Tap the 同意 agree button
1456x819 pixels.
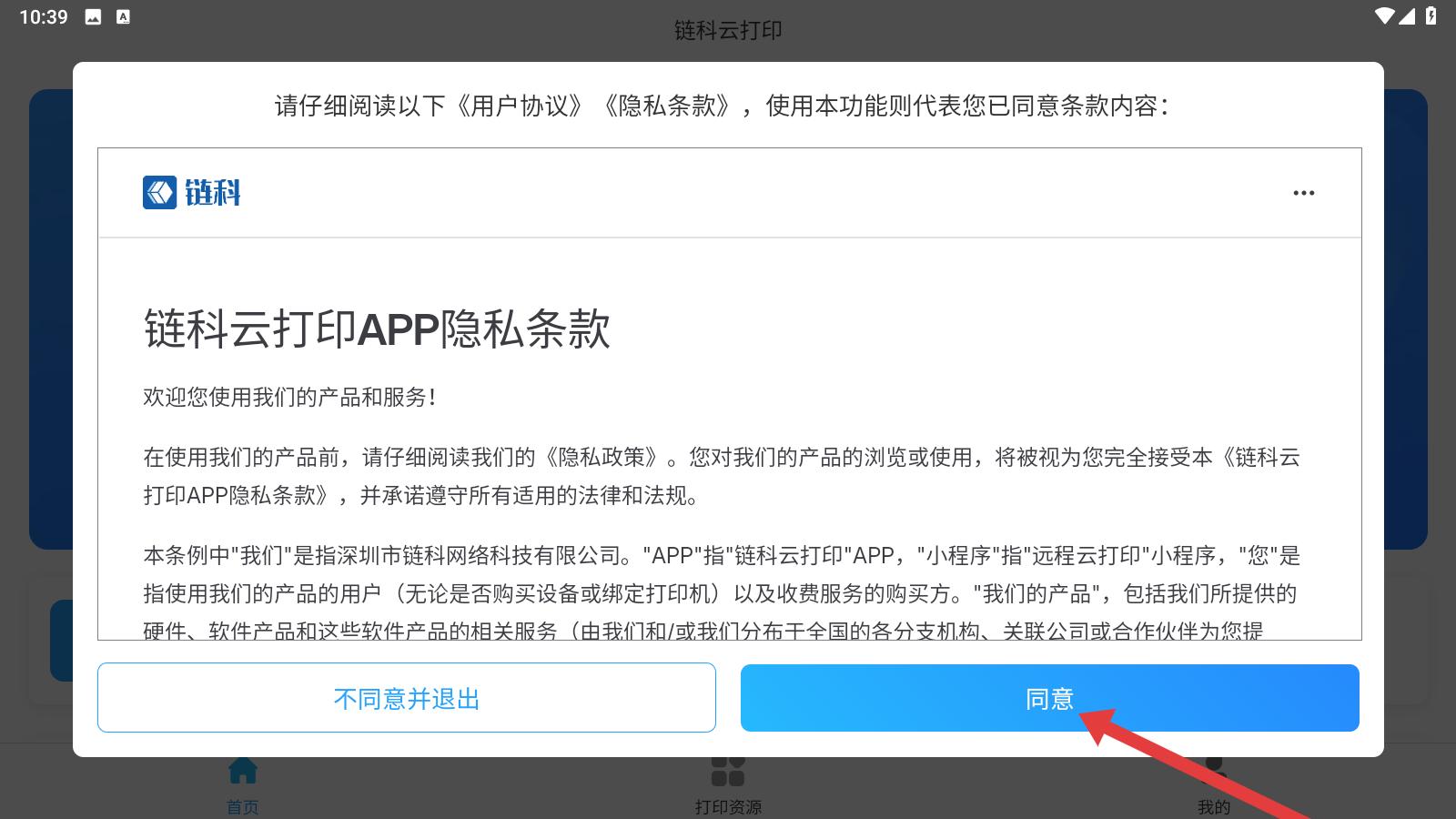pos(1049,698)
